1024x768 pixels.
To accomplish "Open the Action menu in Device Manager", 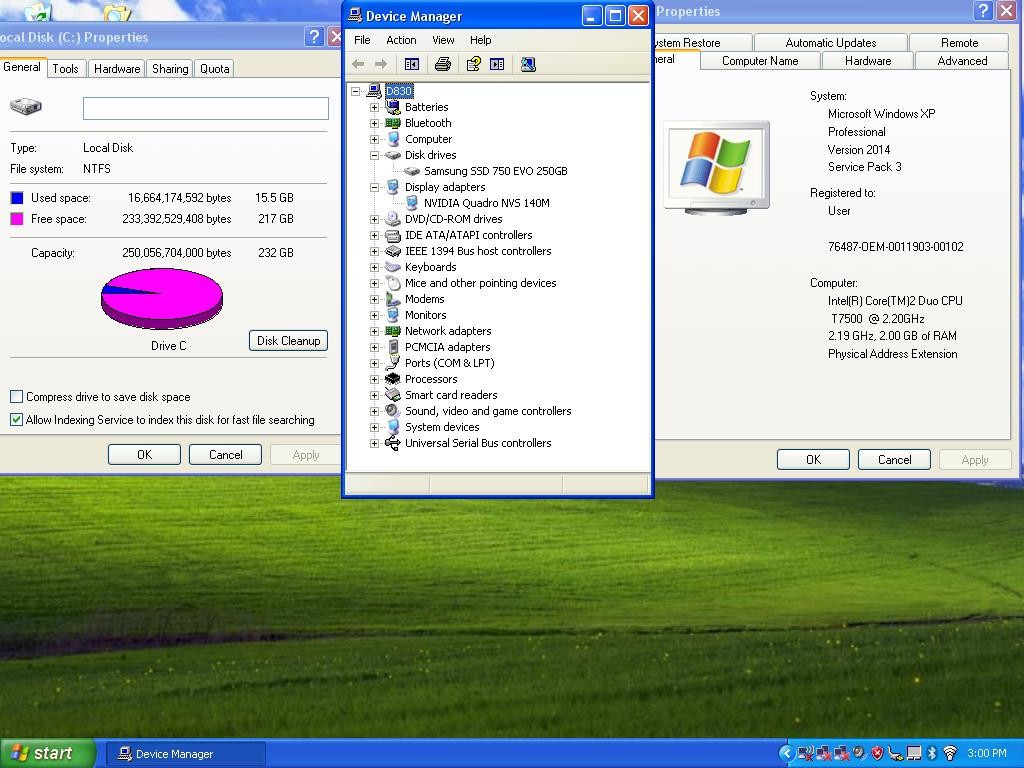I will pos(401,40).
